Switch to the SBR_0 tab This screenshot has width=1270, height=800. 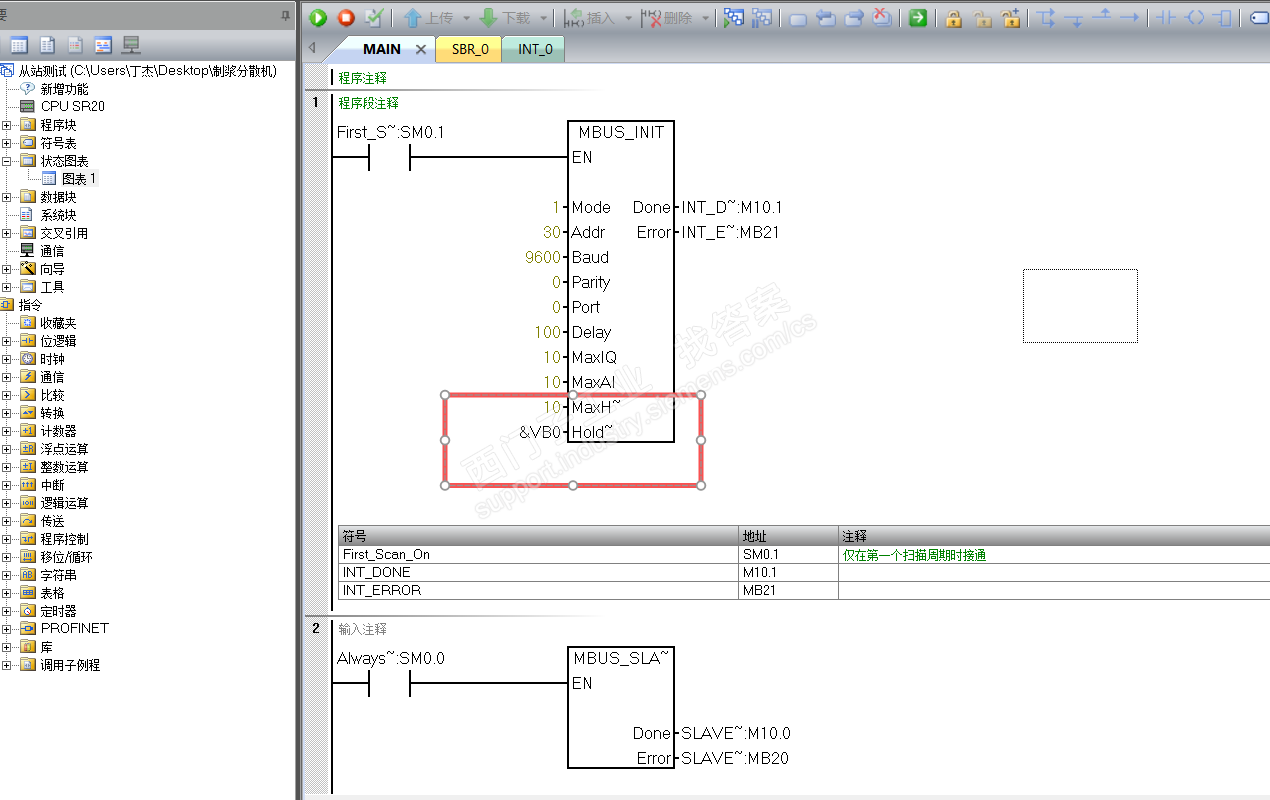[x=470, y=49]
